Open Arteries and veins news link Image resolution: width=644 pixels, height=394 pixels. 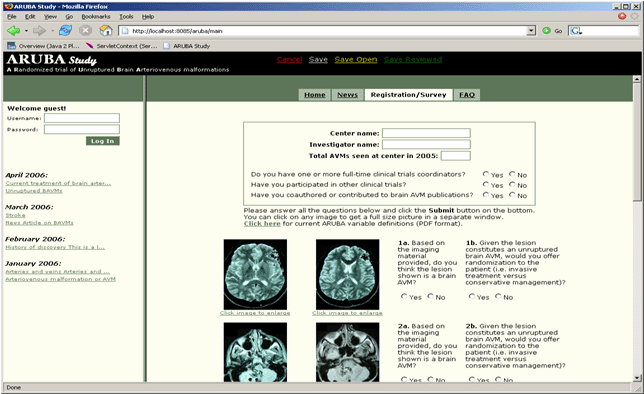coord(58,272)
